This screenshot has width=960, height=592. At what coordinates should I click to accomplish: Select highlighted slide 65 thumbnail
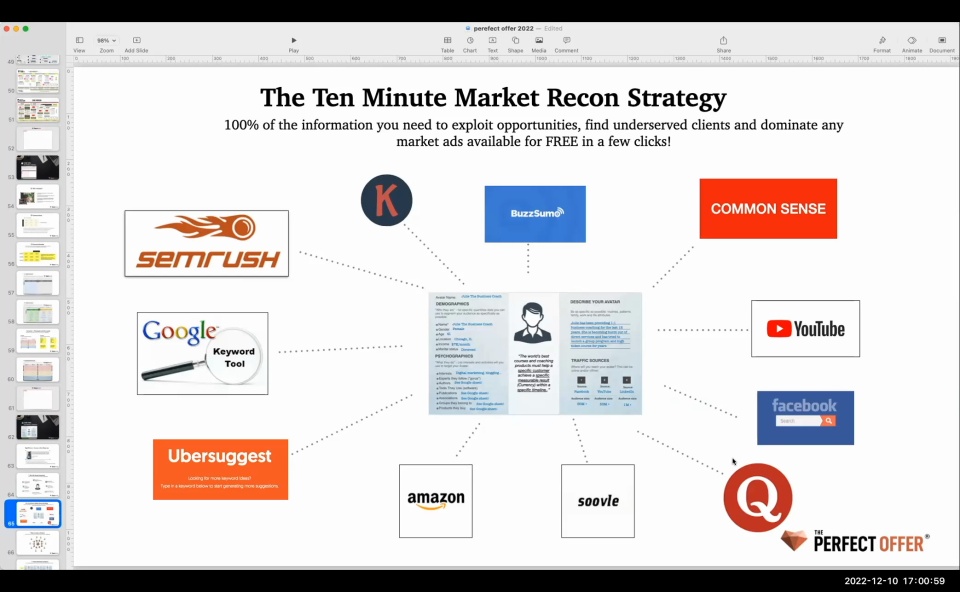38,514
